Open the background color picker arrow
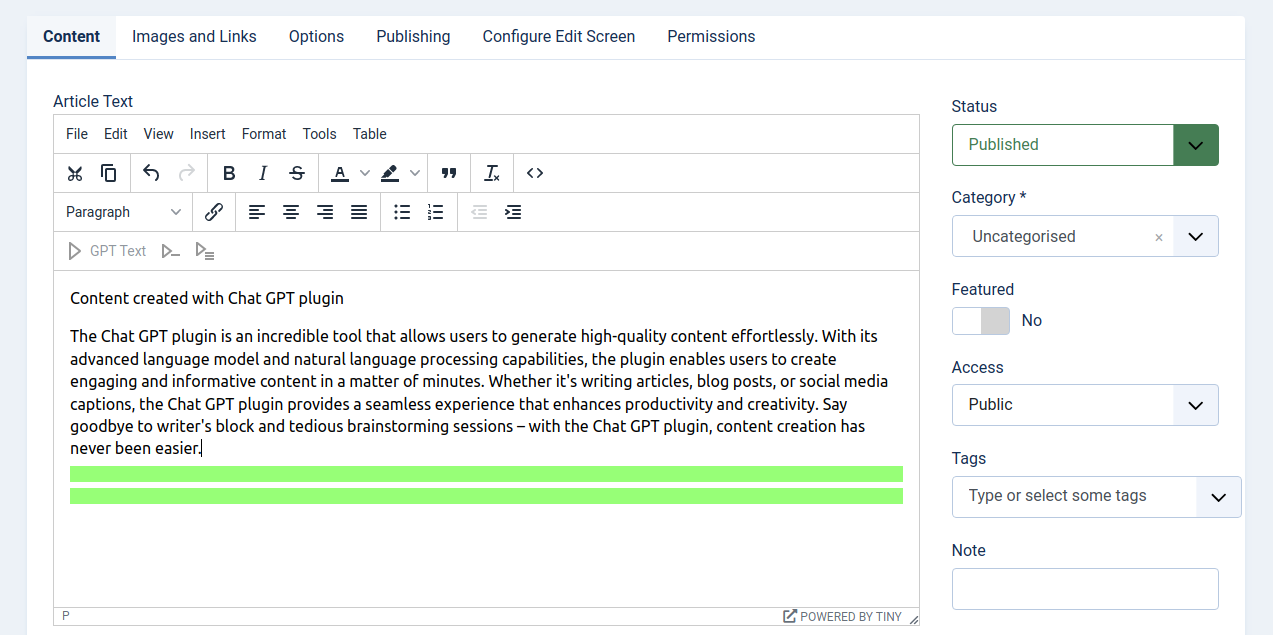Image resolution: width=1273 pixels, height=635 pixels. pyautogui.click(x=415, y=173)
